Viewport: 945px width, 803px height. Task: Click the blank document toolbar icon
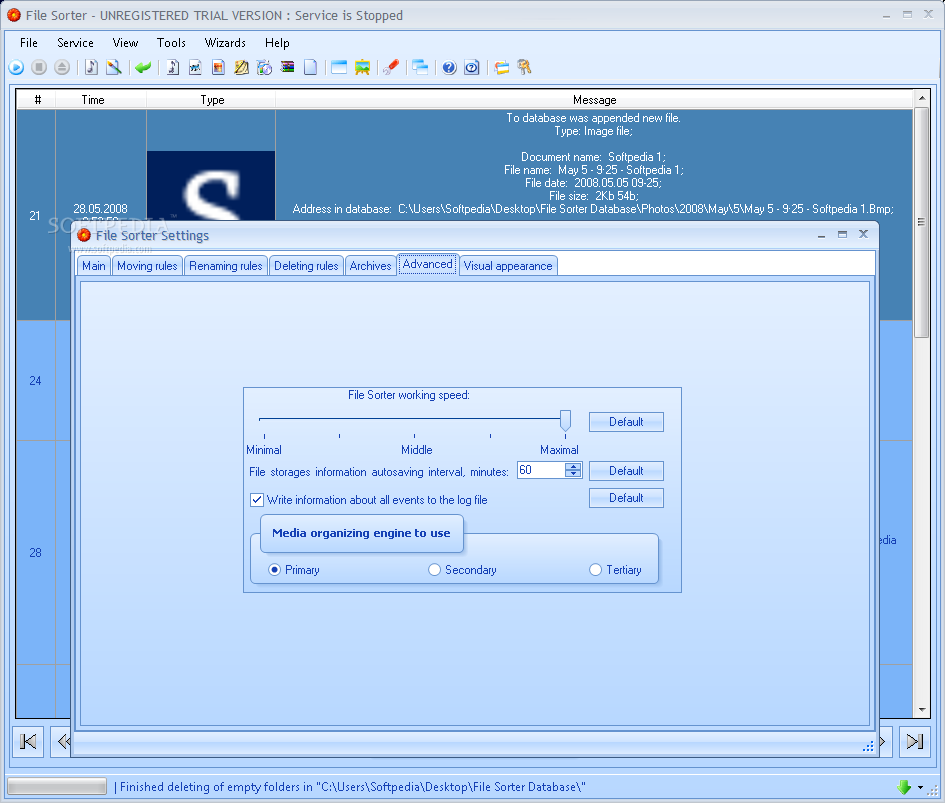point(310,68)
